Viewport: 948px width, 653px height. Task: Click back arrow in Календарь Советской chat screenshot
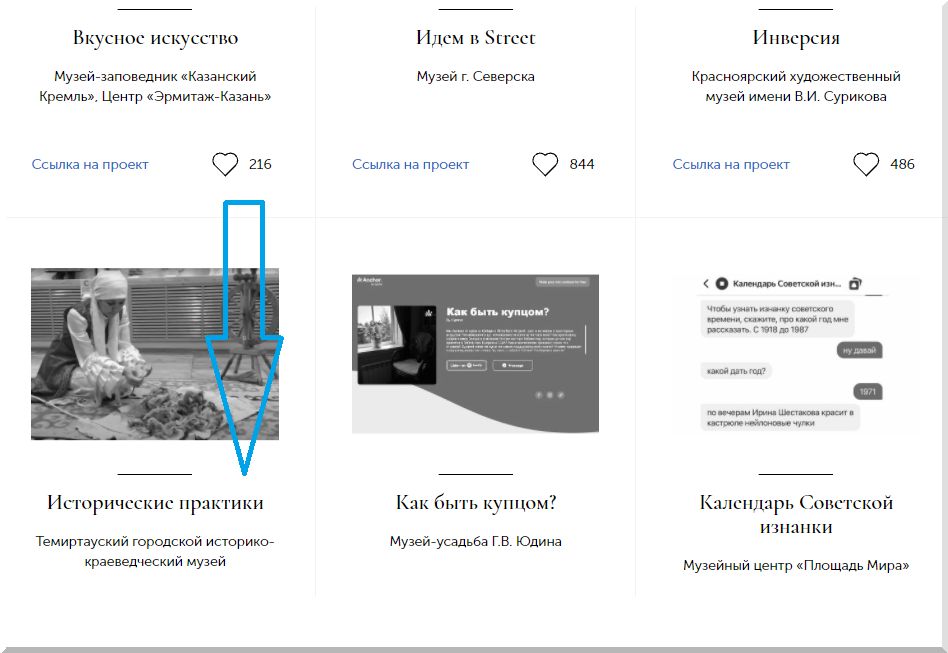click(x=706, y=284)
